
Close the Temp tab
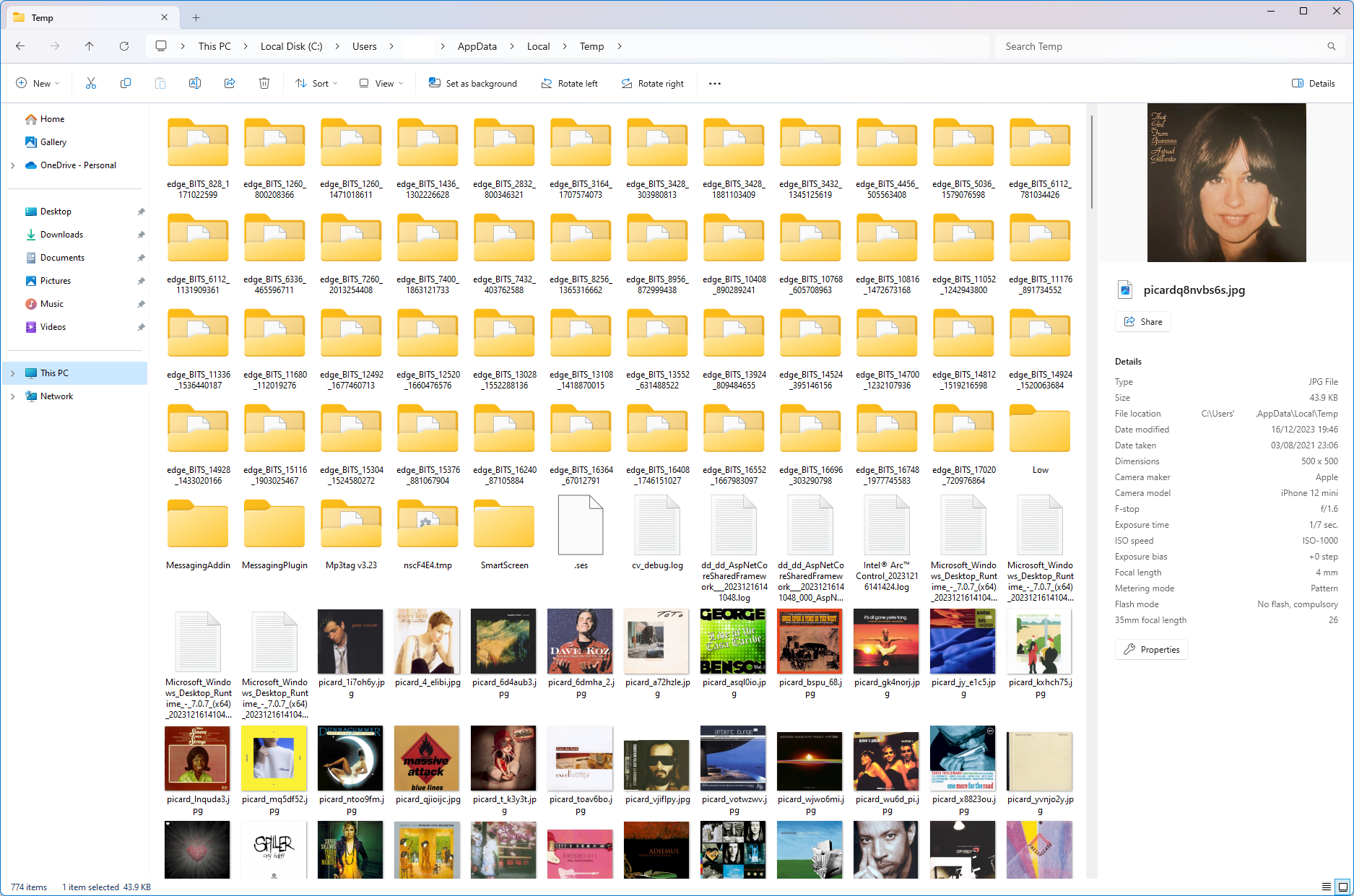pos(165,17)
